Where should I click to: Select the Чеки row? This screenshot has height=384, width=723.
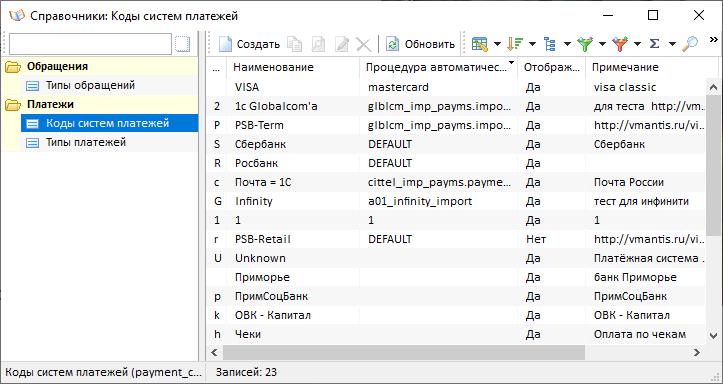tap(456, 334)
